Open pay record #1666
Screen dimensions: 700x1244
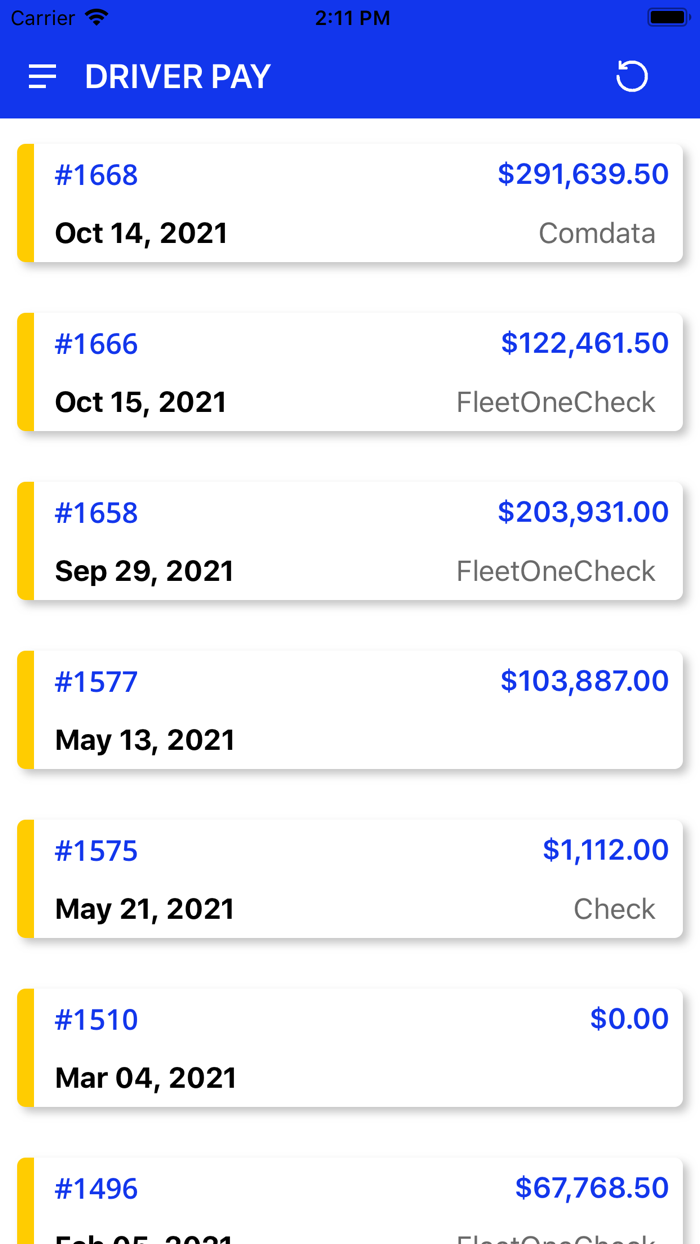[95, 343]
